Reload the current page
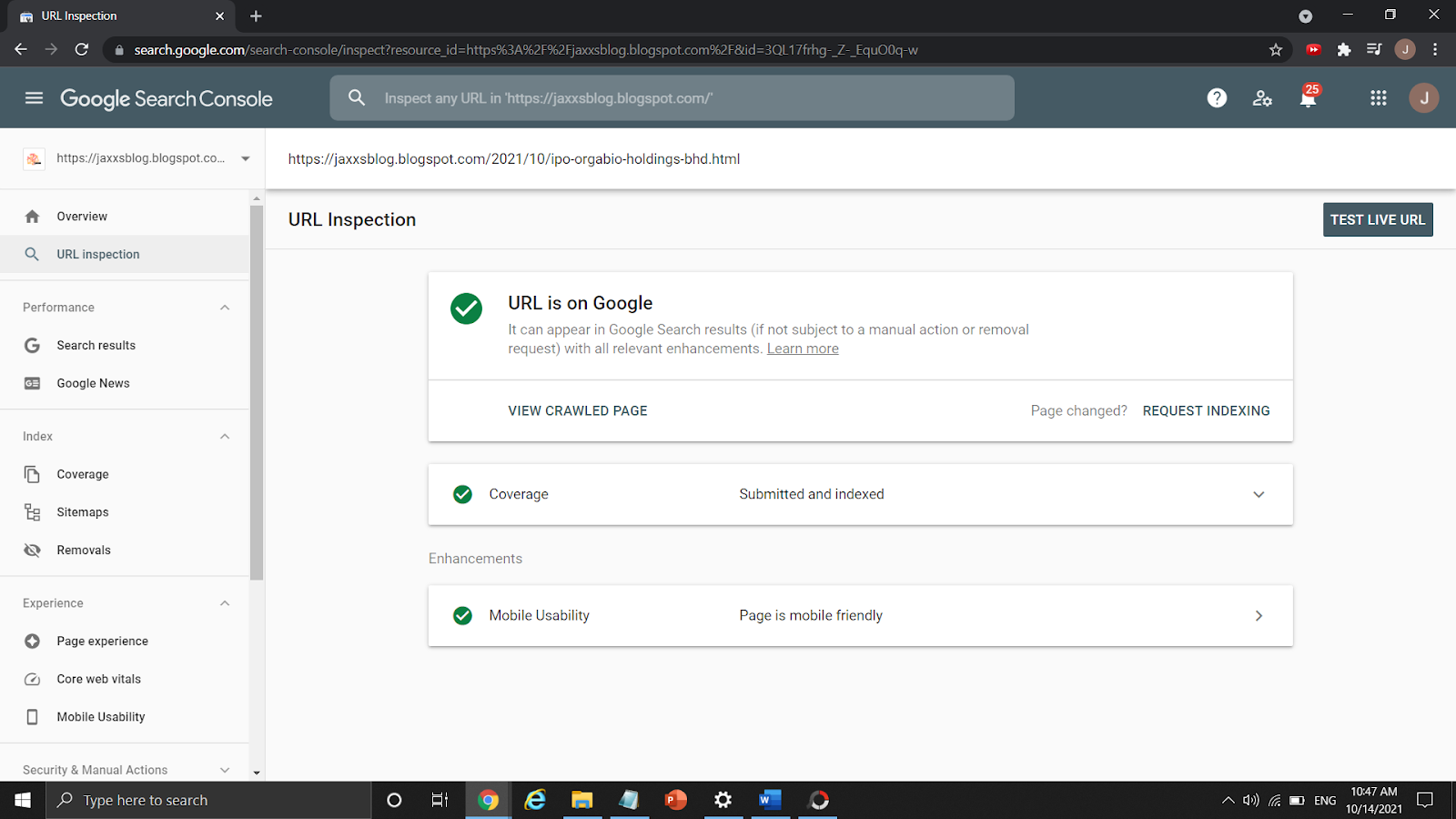Viewport: 1456px width, 819px height. tap(82, 50)
